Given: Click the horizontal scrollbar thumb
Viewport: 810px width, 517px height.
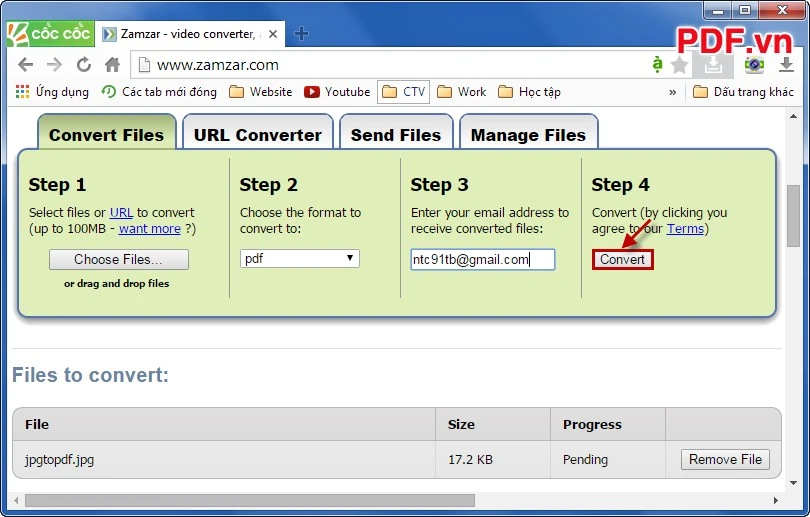Looking at the screenshot, I should (250, 500).
